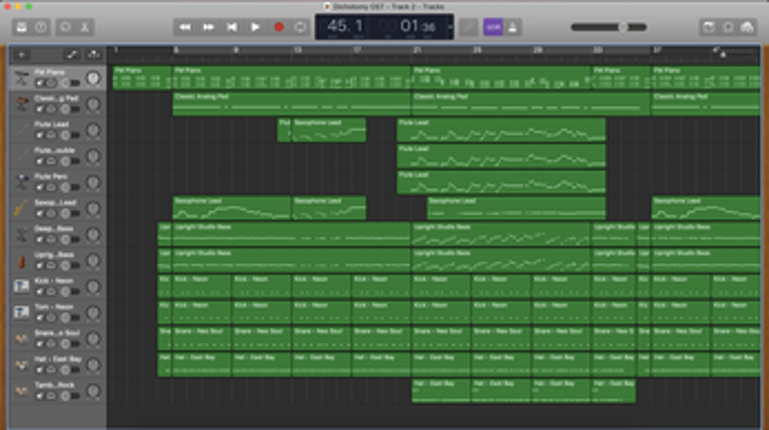Solo the Flute Lead track

[51, 135]
